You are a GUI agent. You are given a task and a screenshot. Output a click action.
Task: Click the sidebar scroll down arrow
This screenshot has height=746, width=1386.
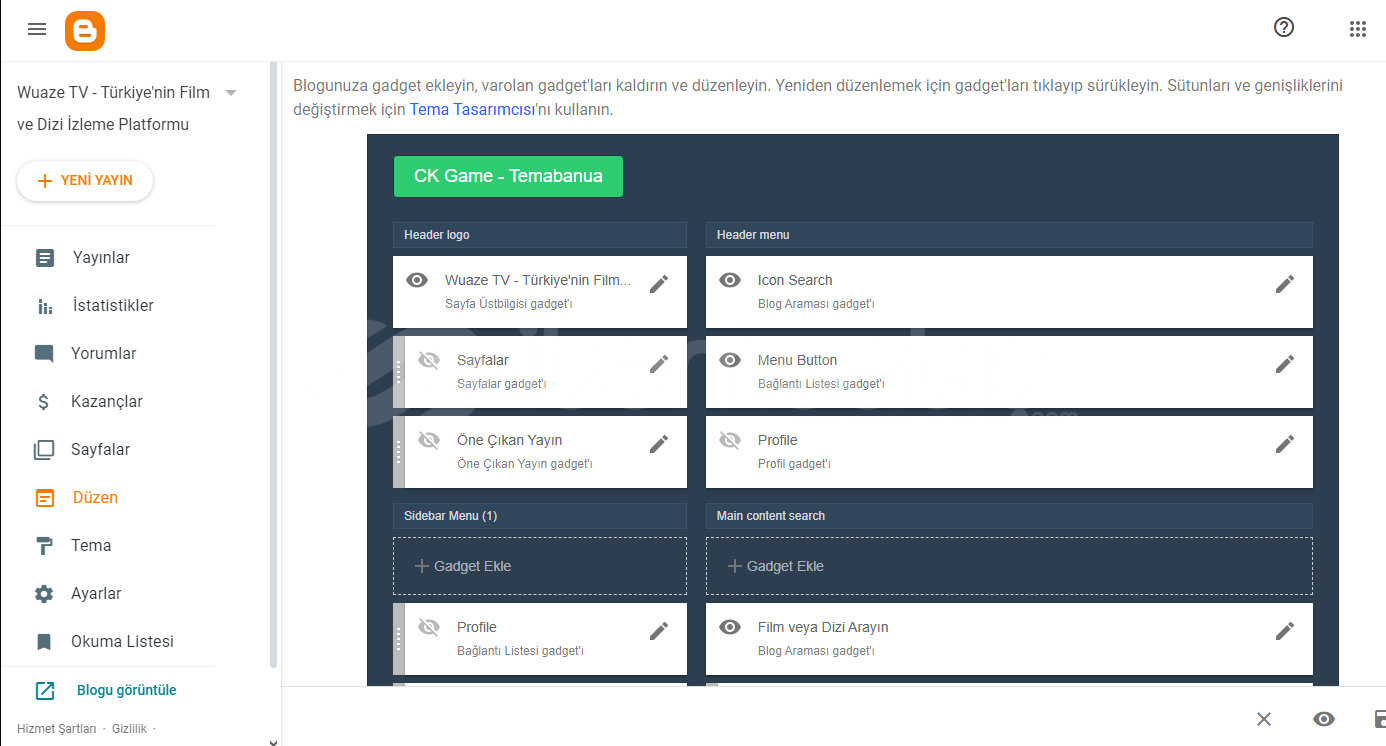(274, 741)
